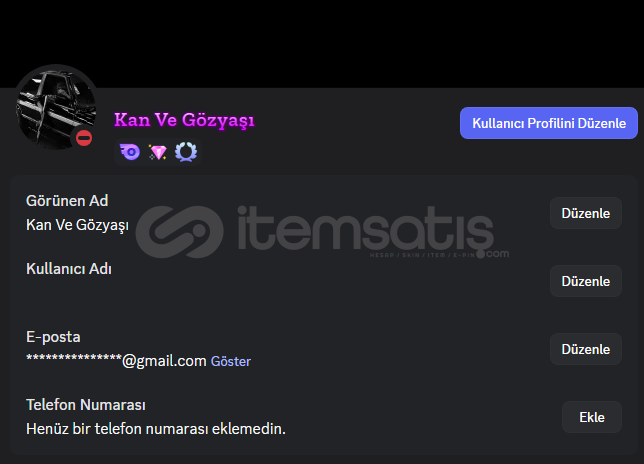Image resolution: width=644 pixels, height=464 pixels.
Task: Click Düzenle next to Kullanıcı Adı
Action: pyautogui.click(x=586, y=281)
